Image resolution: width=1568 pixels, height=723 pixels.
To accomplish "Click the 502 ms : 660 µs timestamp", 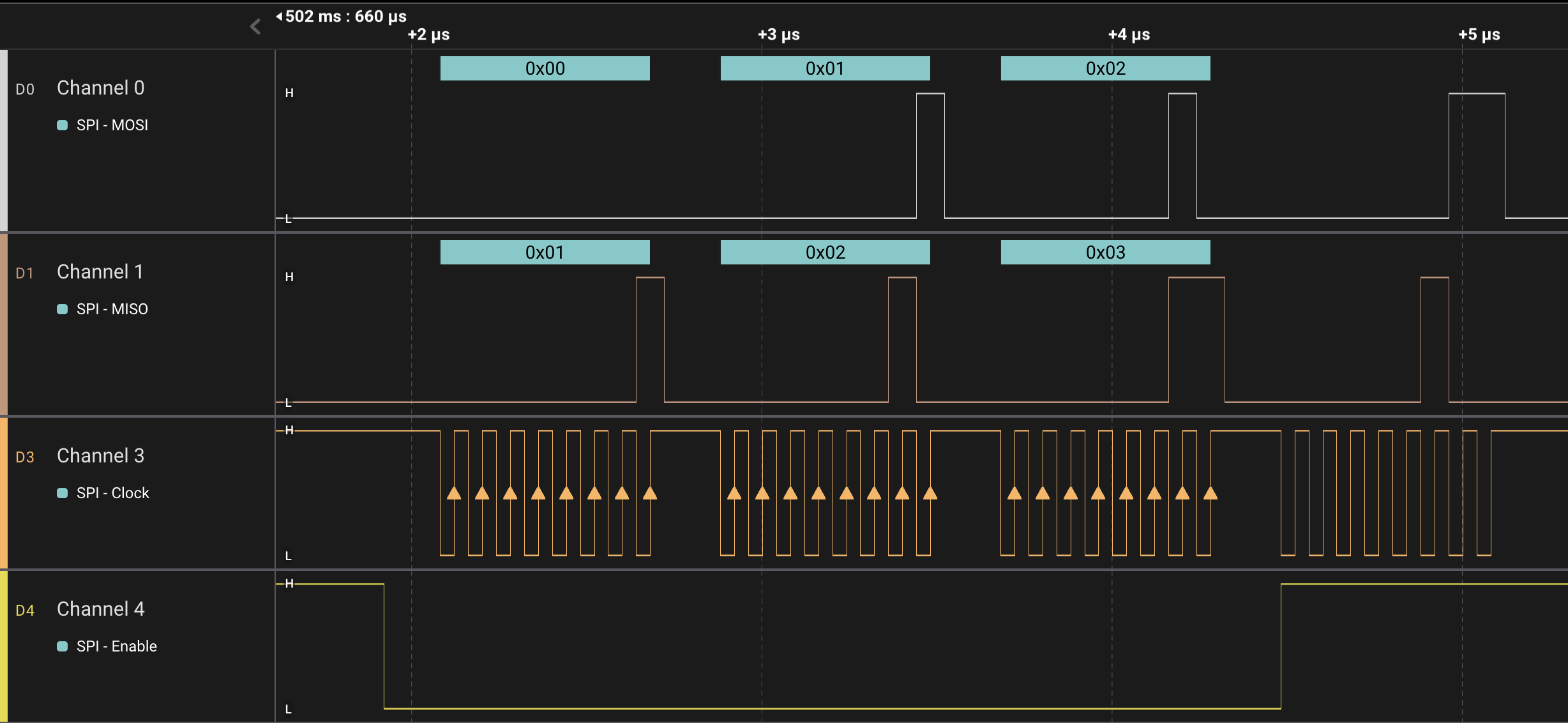I will [x=345, y=16].
